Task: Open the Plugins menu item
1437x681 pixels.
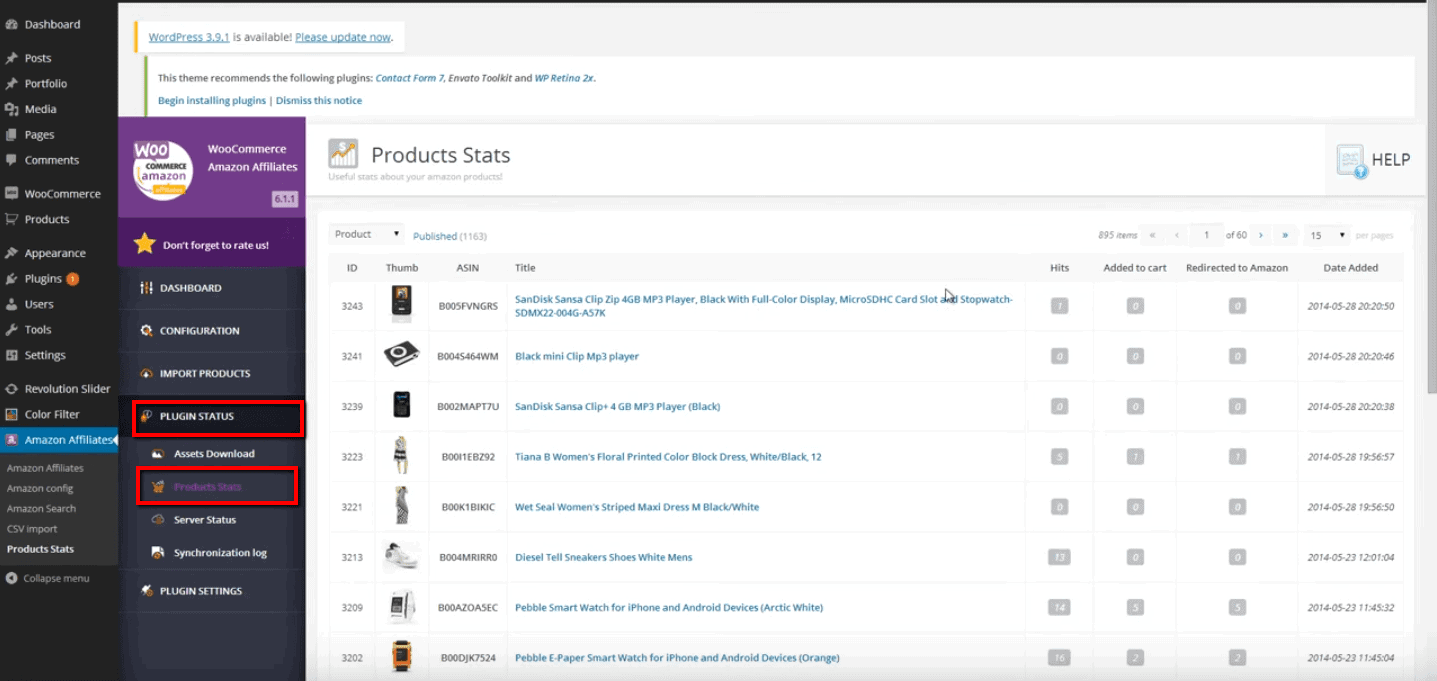Action: (44, 279)
